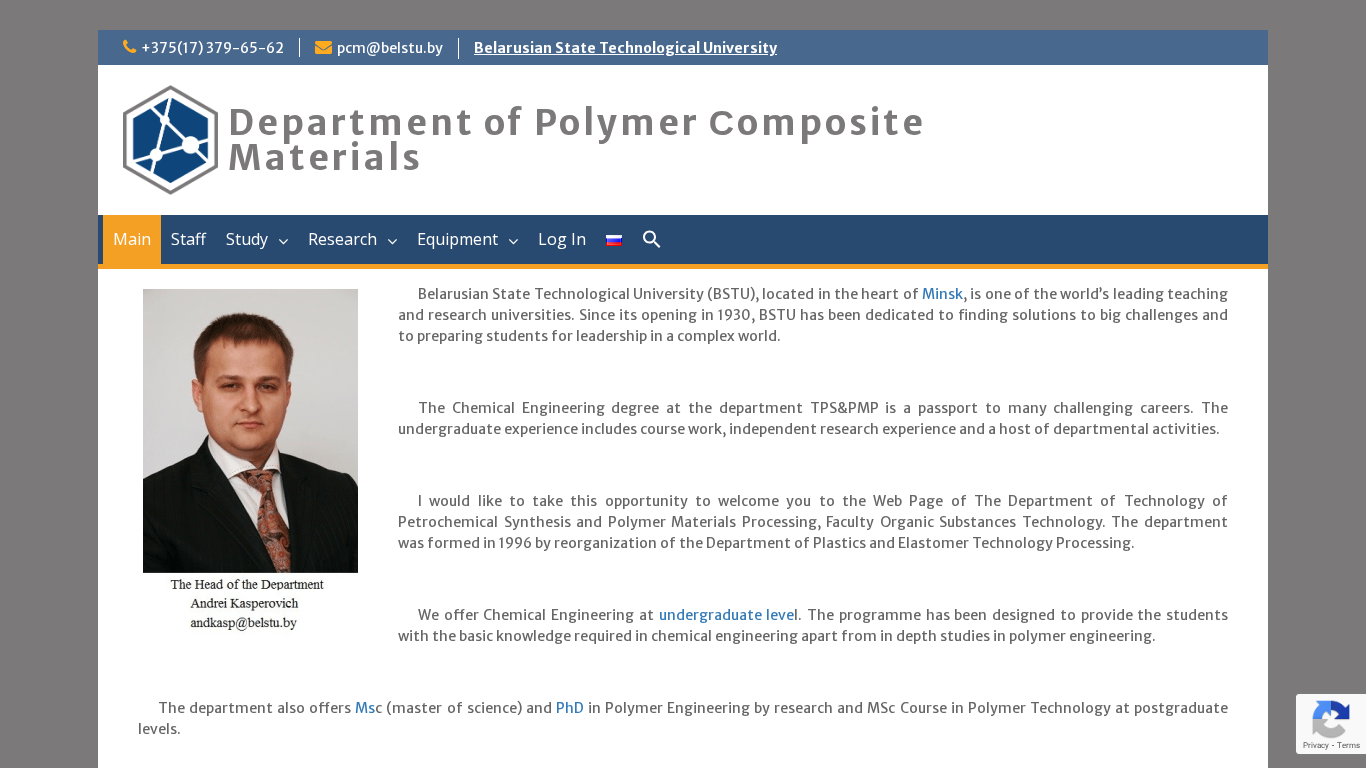Open the Staff menu item
This screenshot has width=1366, height=768.
click(x=188, y=240)
